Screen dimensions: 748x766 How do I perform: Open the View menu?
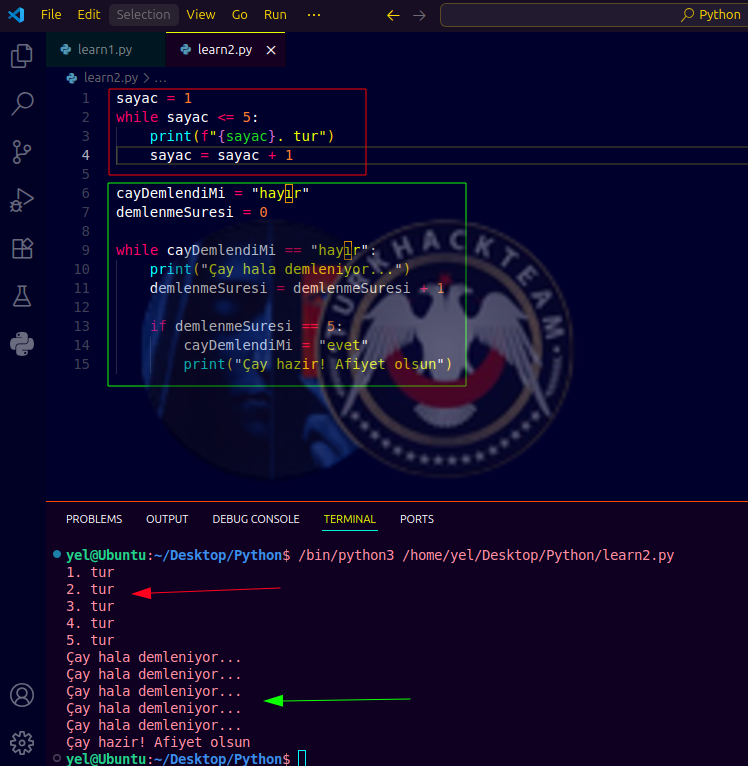(201, 15)
